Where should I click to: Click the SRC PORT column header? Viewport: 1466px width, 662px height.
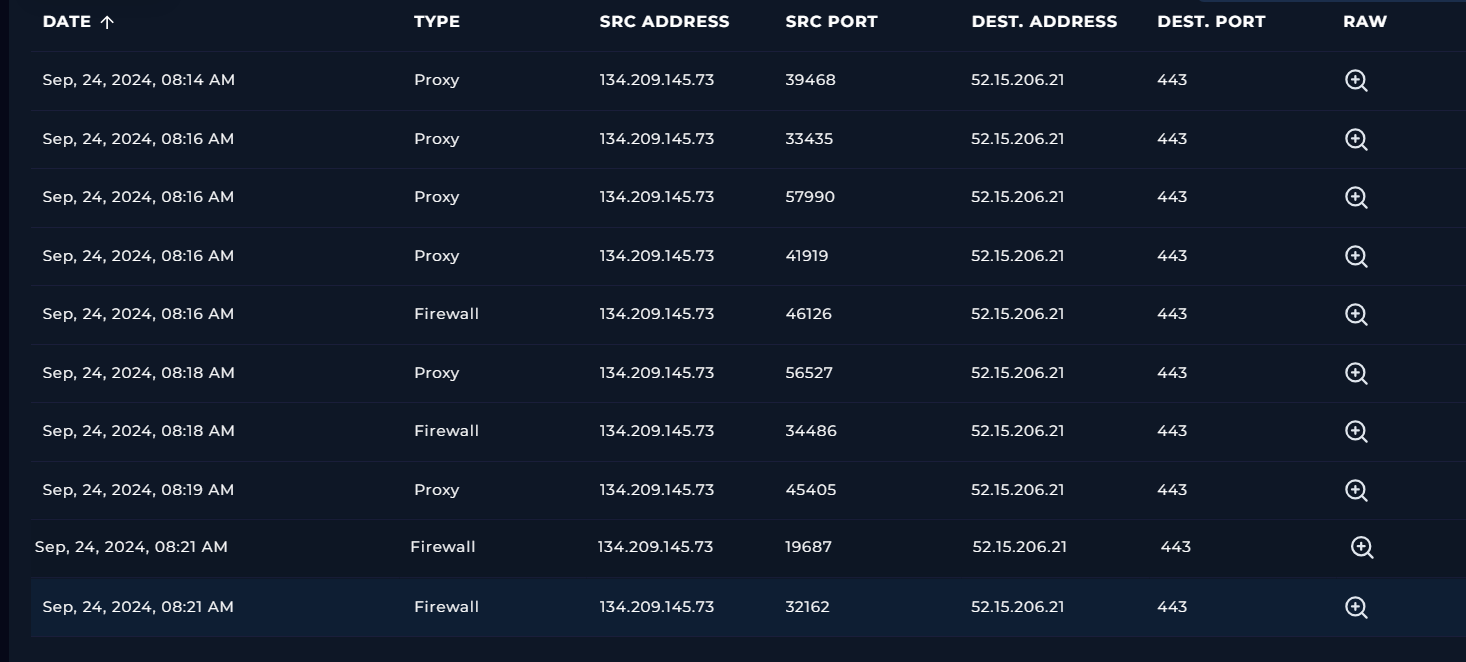pos(832,22)
